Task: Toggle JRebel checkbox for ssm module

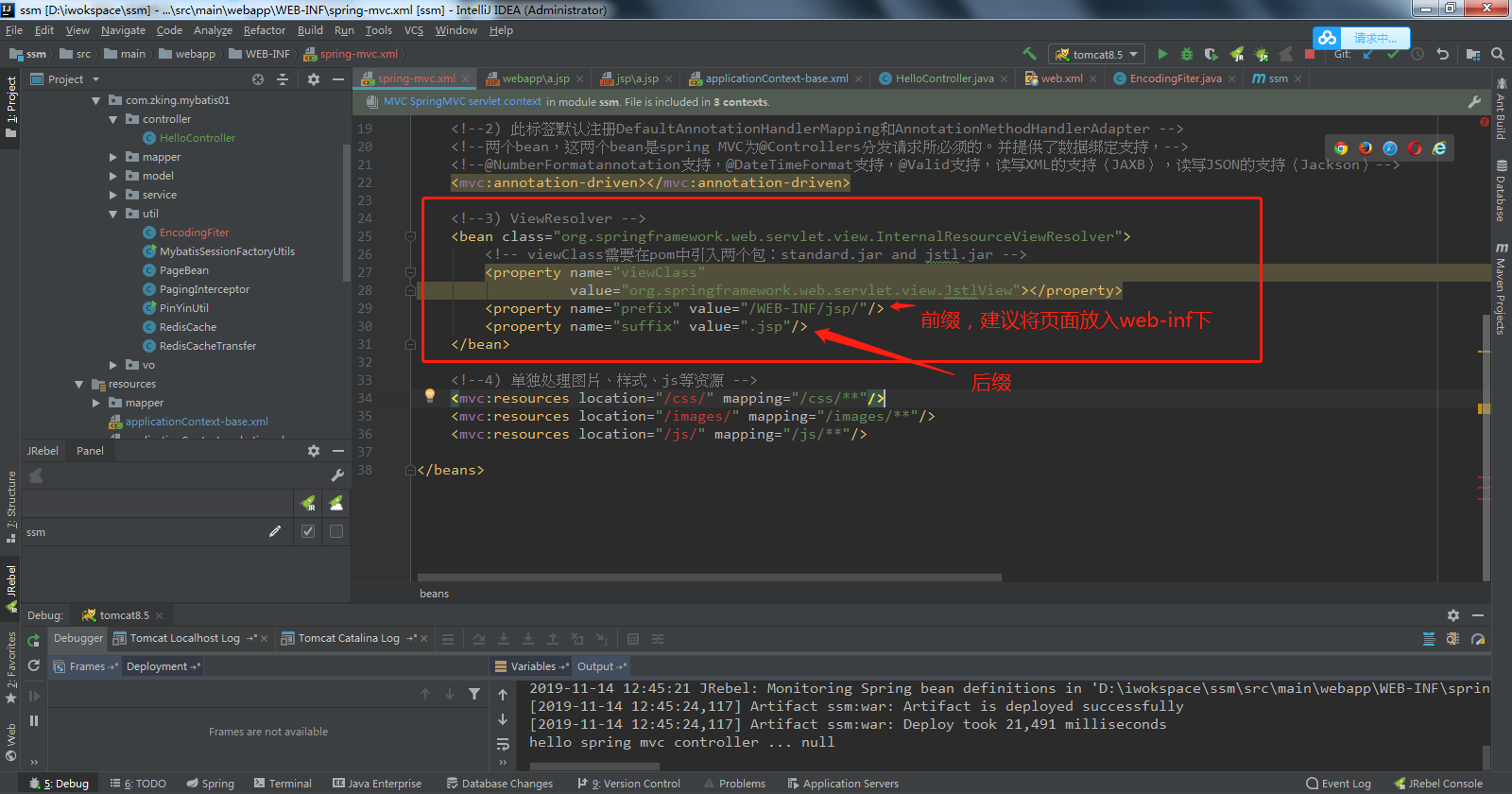Action: point(308,531)
